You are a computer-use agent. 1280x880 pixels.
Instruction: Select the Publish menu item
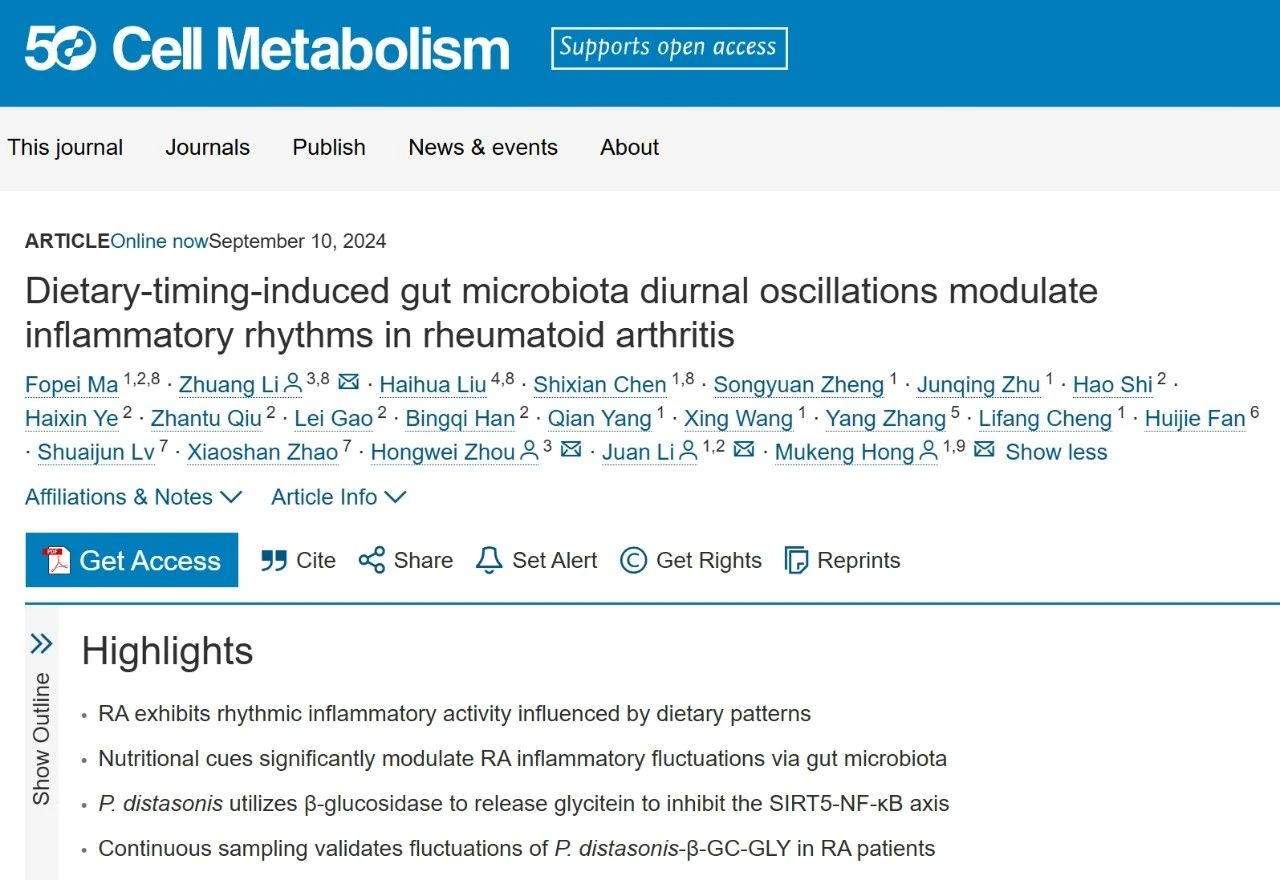329,148
